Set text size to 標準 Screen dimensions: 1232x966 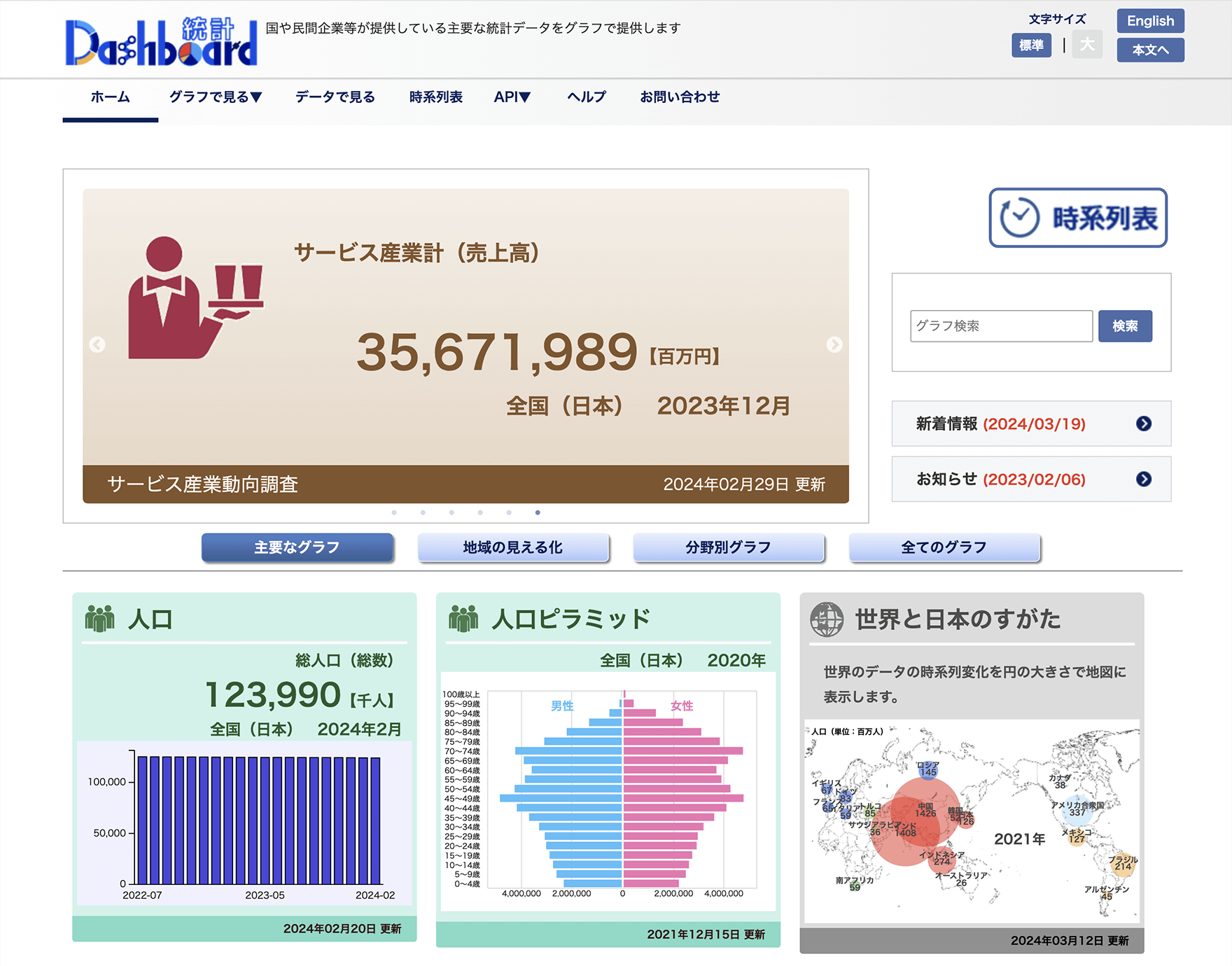point(1030,45)
